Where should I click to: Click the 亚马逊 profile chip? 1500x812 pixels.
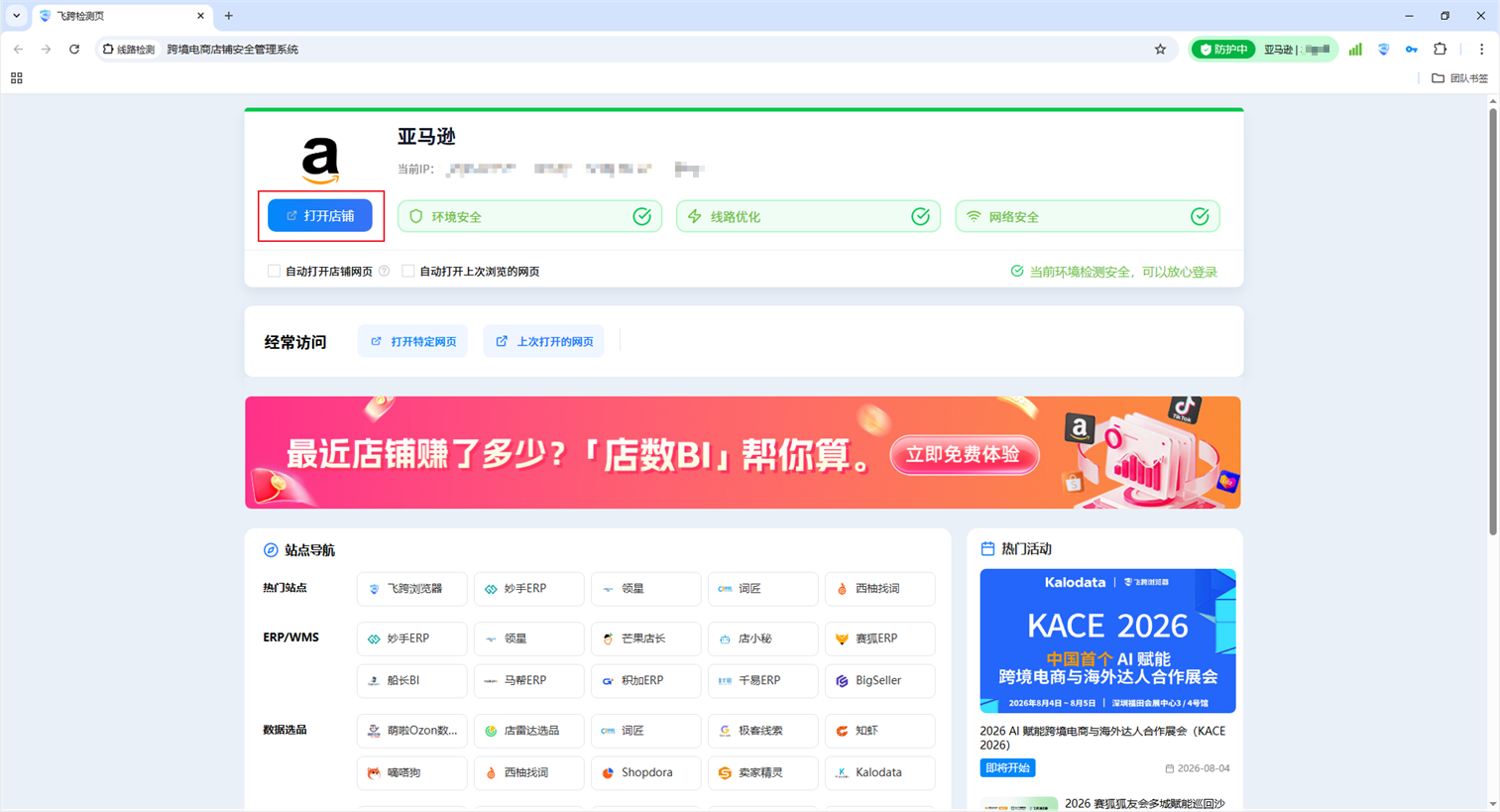click(1297, 49)
